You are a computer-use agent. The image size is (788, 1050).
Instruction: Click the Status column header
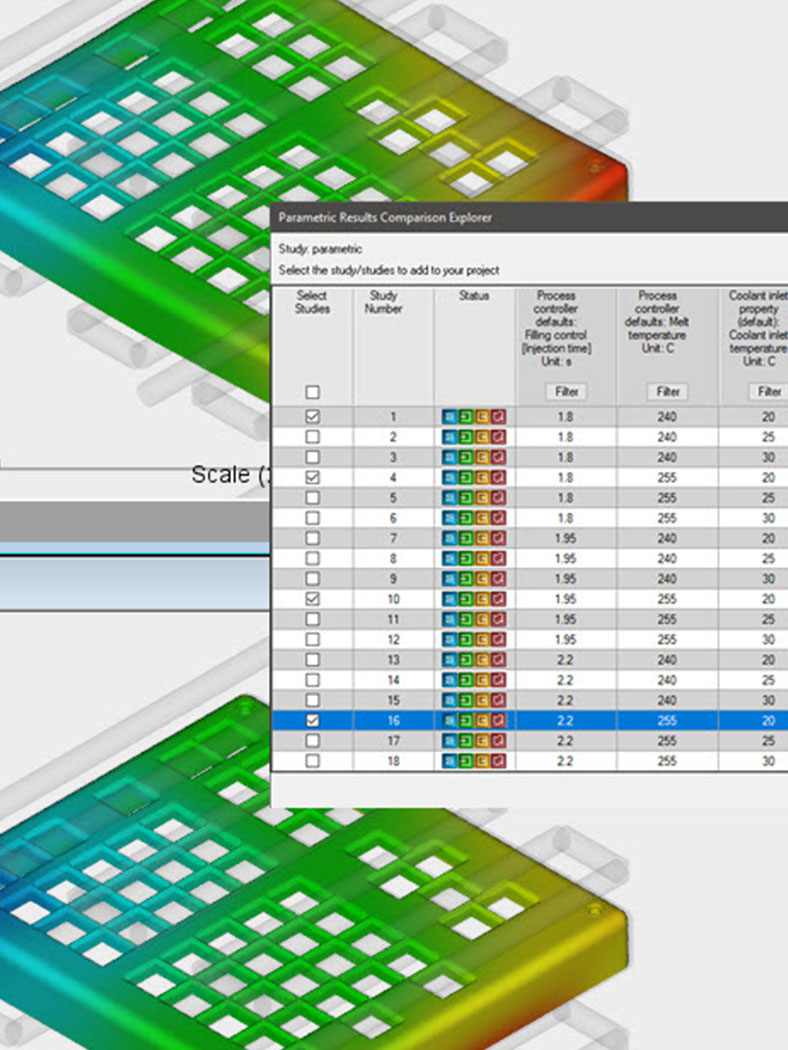(474, 296)
